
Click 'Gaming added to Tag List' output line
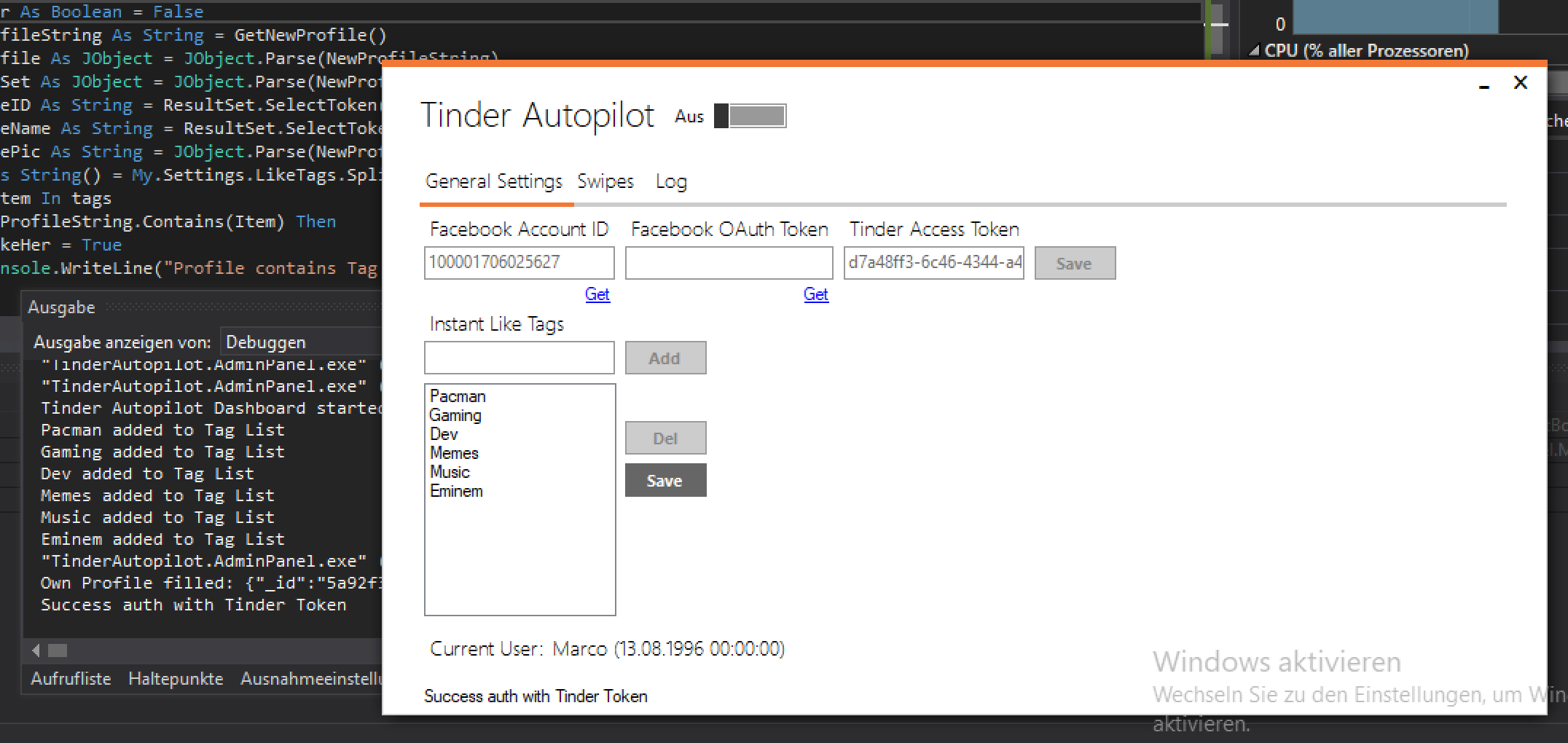coord(162,452)
